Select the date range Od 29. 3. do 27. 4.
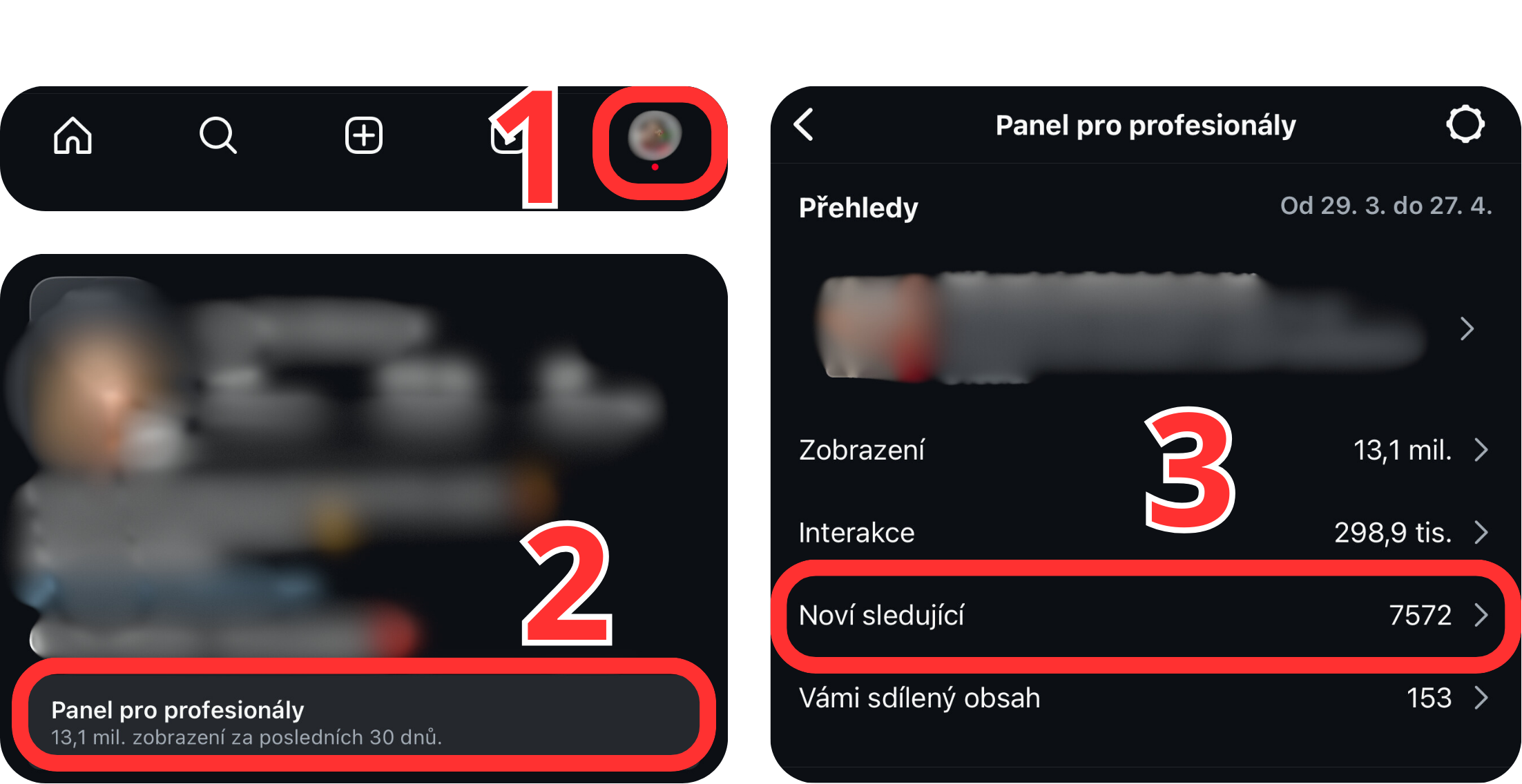The width and height of the screenshot is (1522, 784). coord(1386,206)
